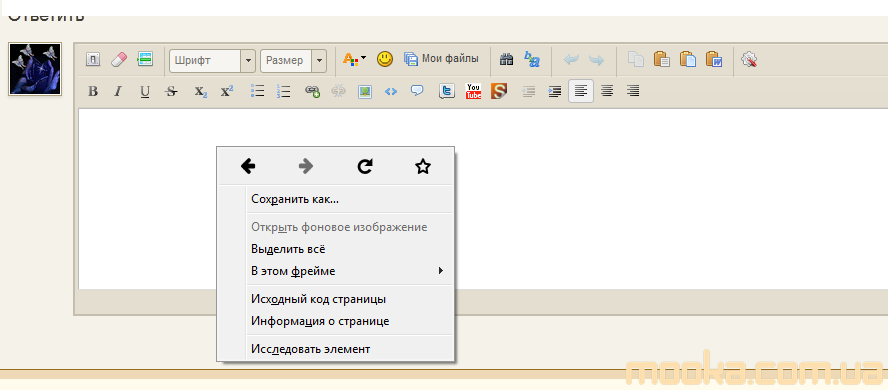The image size is (888, 390).
Task: Insert a bulleted list
Action: [x=258, y=91]
